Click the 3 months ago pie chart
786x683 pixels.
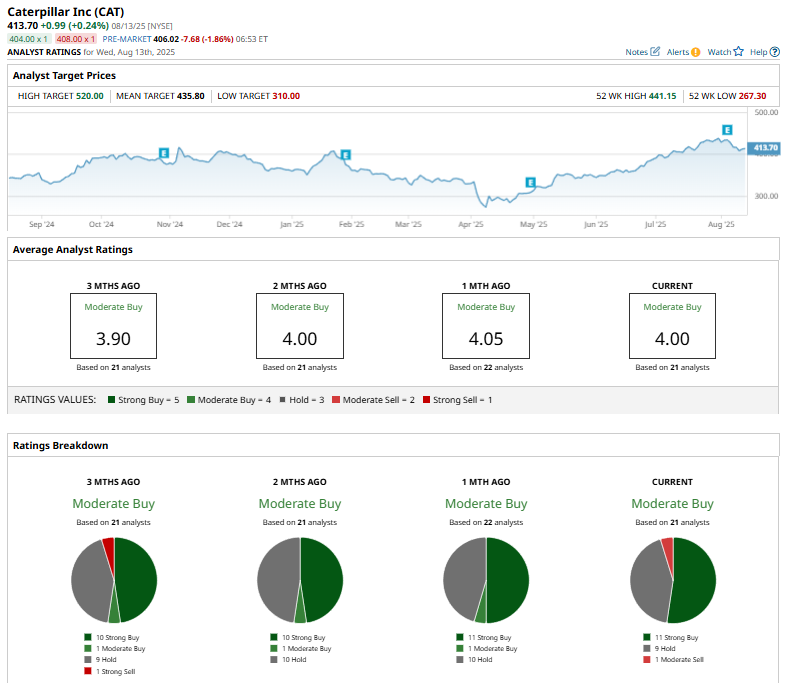[x=114, y=580]
